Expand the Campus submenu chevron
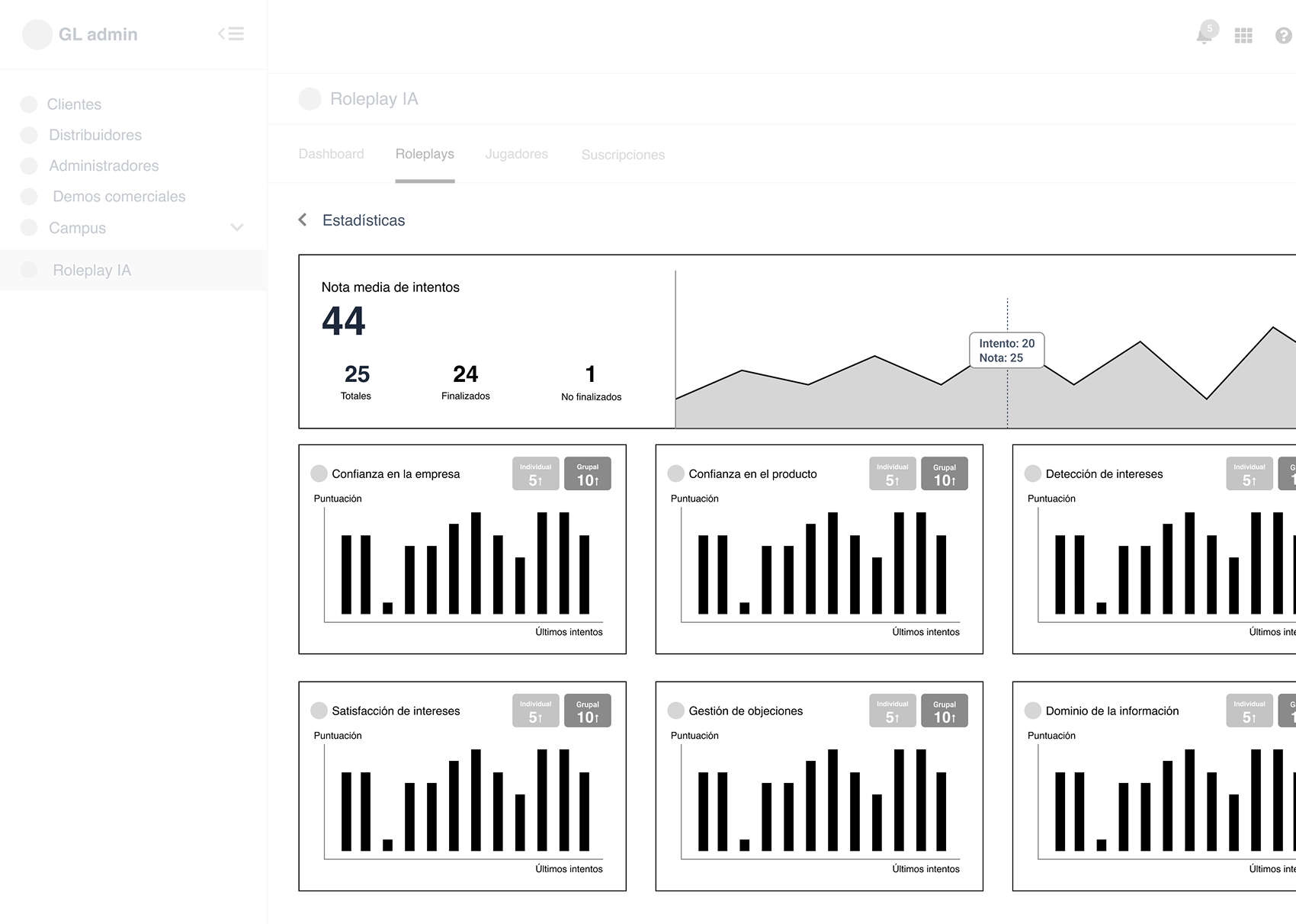The height and width of the screenshot is (924, 1296). pyautogui.click(x=237, y=227)
